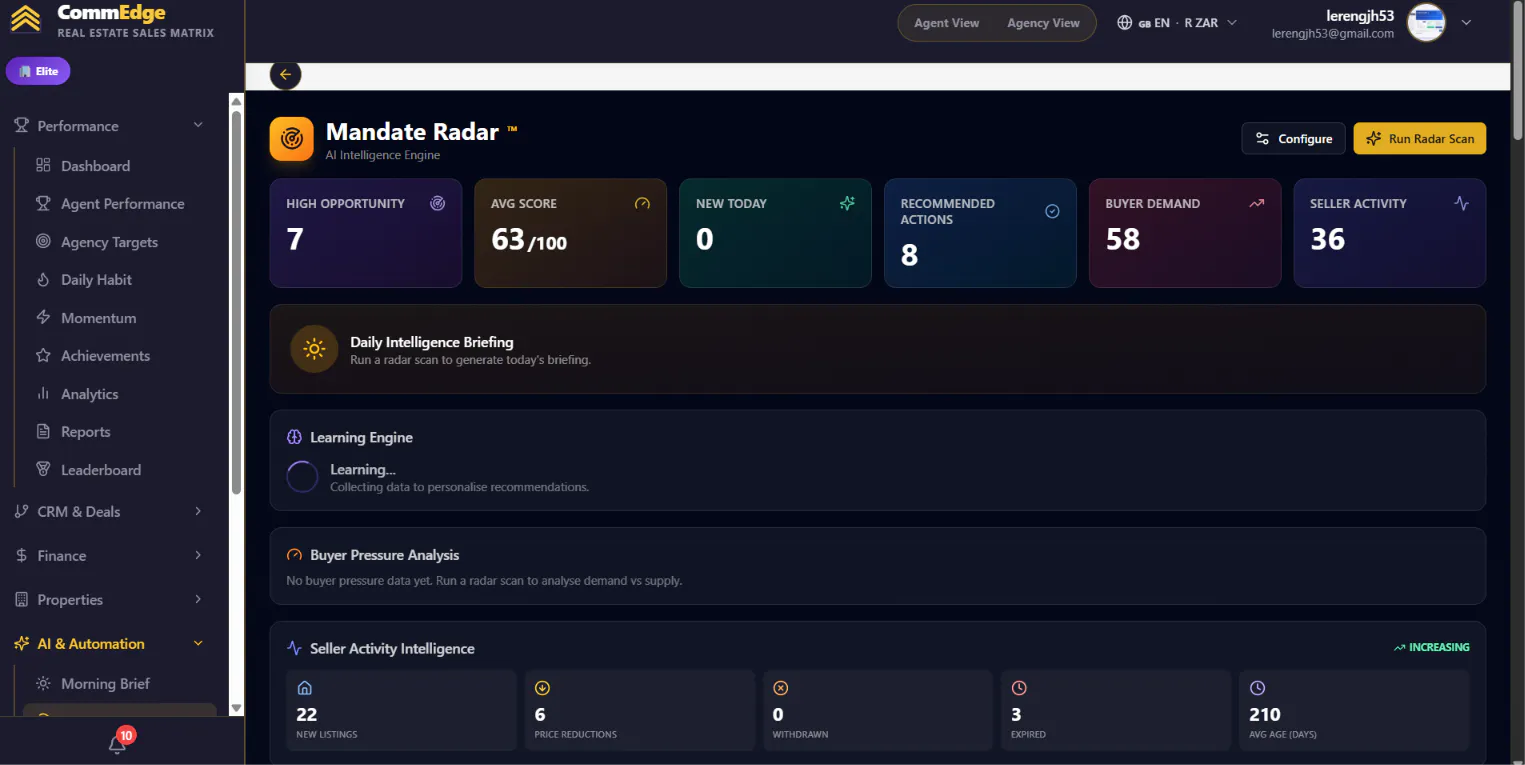Switch to Agent View
Screen dimensions: 1525x765
coord(946,23)
